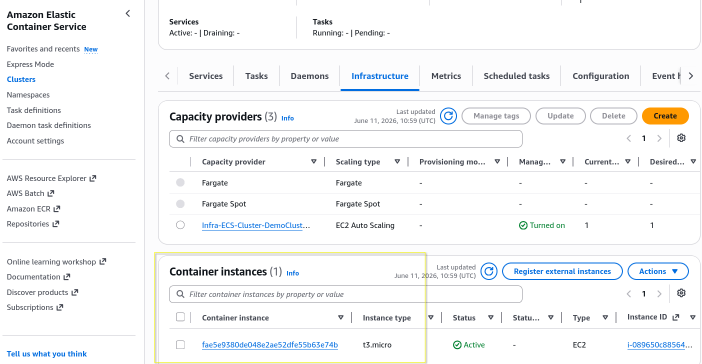
Task: Sort by Container instance column arrow
Action: point(341,317)
